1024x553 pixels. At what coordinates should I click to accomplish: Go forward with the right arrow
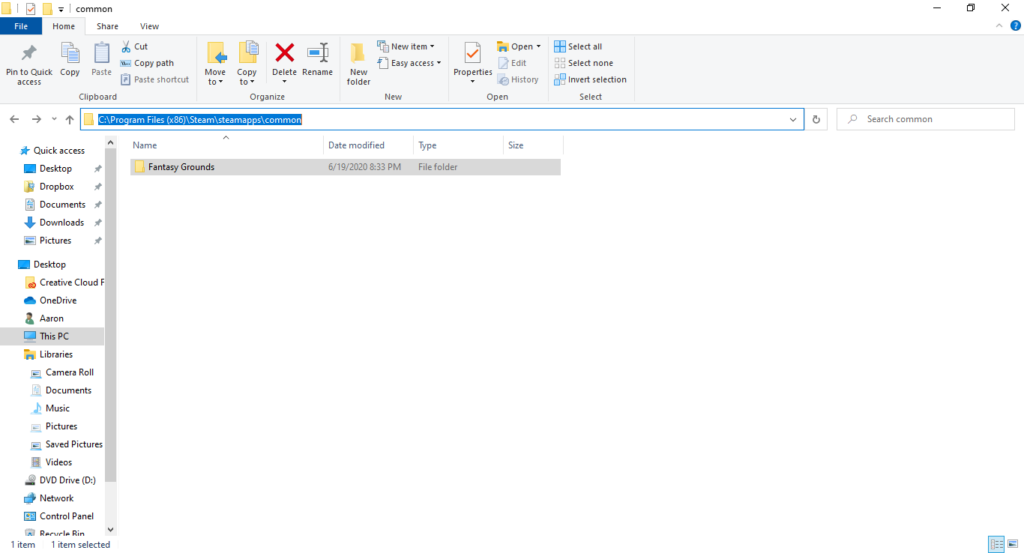coord(37,119)
